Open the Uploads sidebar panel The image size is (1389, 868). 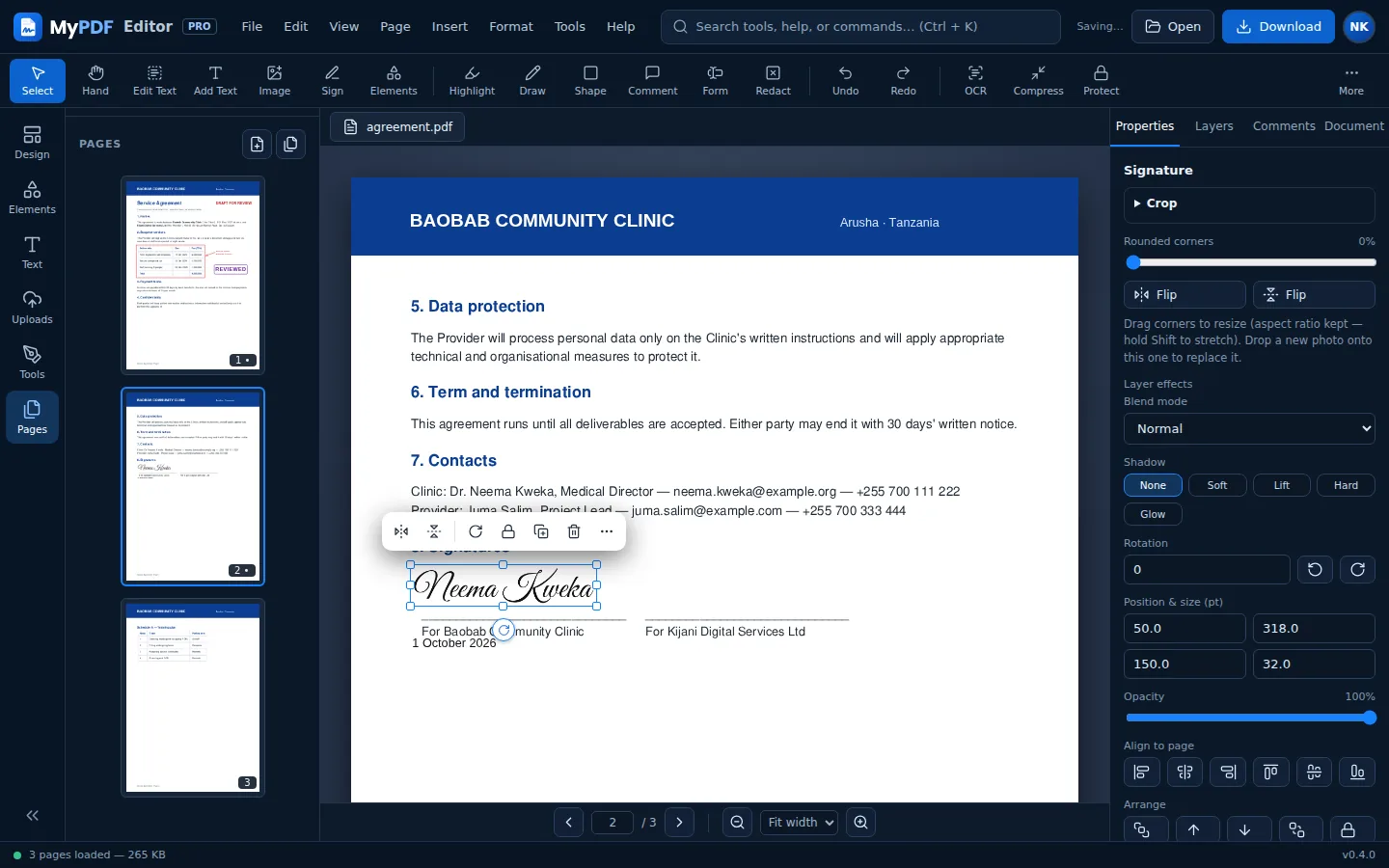pos(32,308)
